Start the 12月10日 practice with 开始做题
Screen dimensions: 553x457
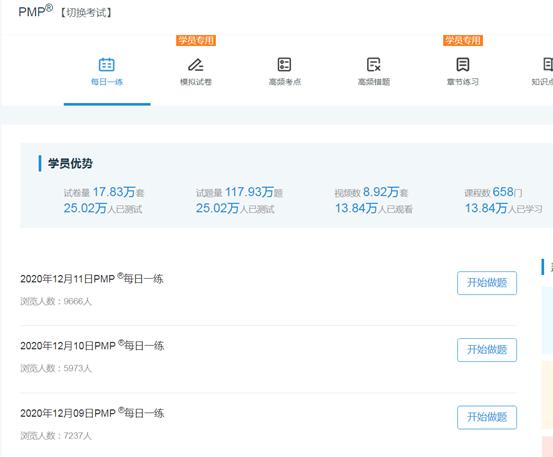(487, 350)
